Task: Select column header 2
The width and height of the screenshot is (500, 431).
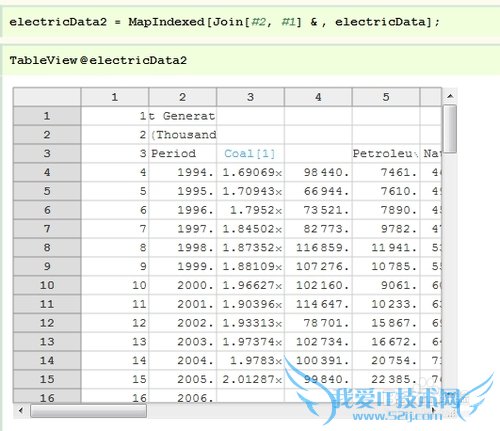Action: tap(183, 97)
